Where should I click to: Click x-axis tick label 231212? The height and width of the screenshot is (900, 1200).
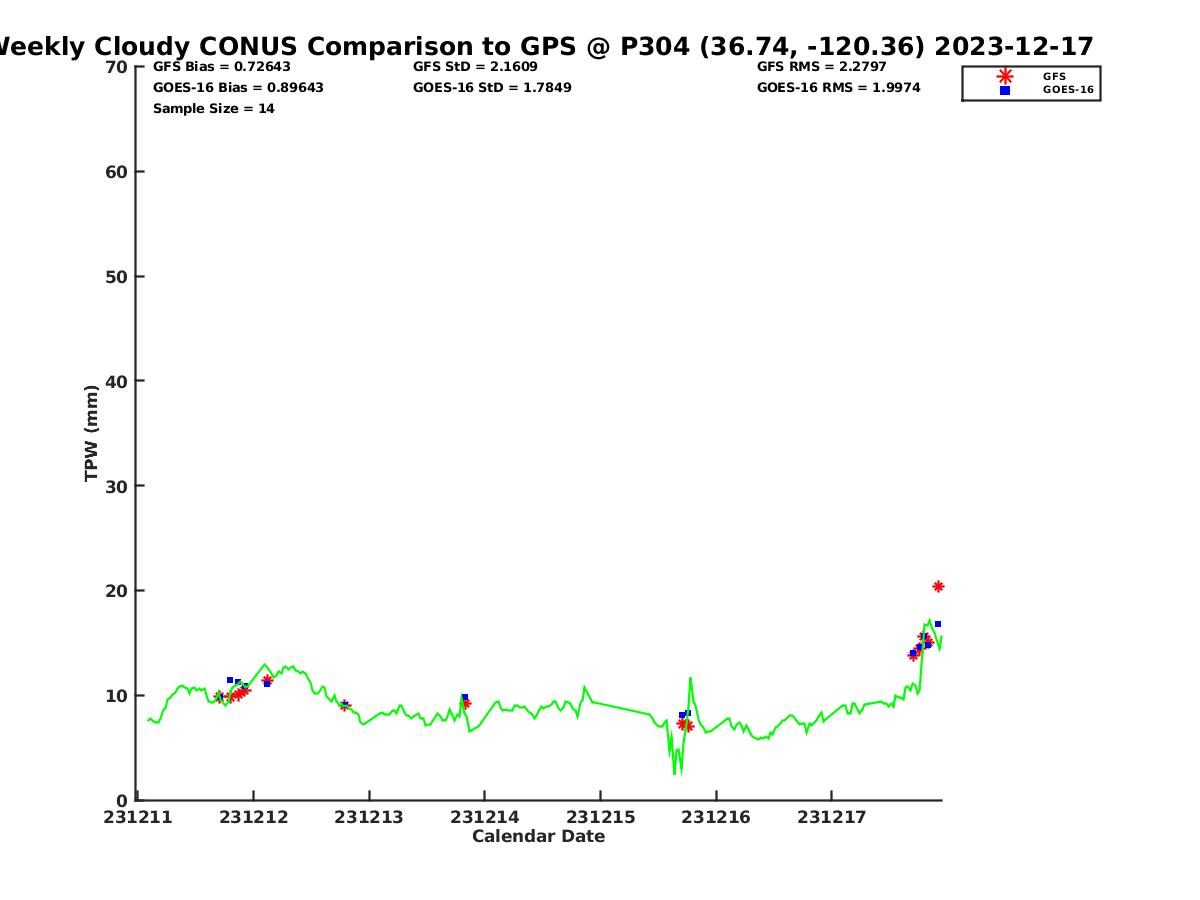tap(254, 817)
